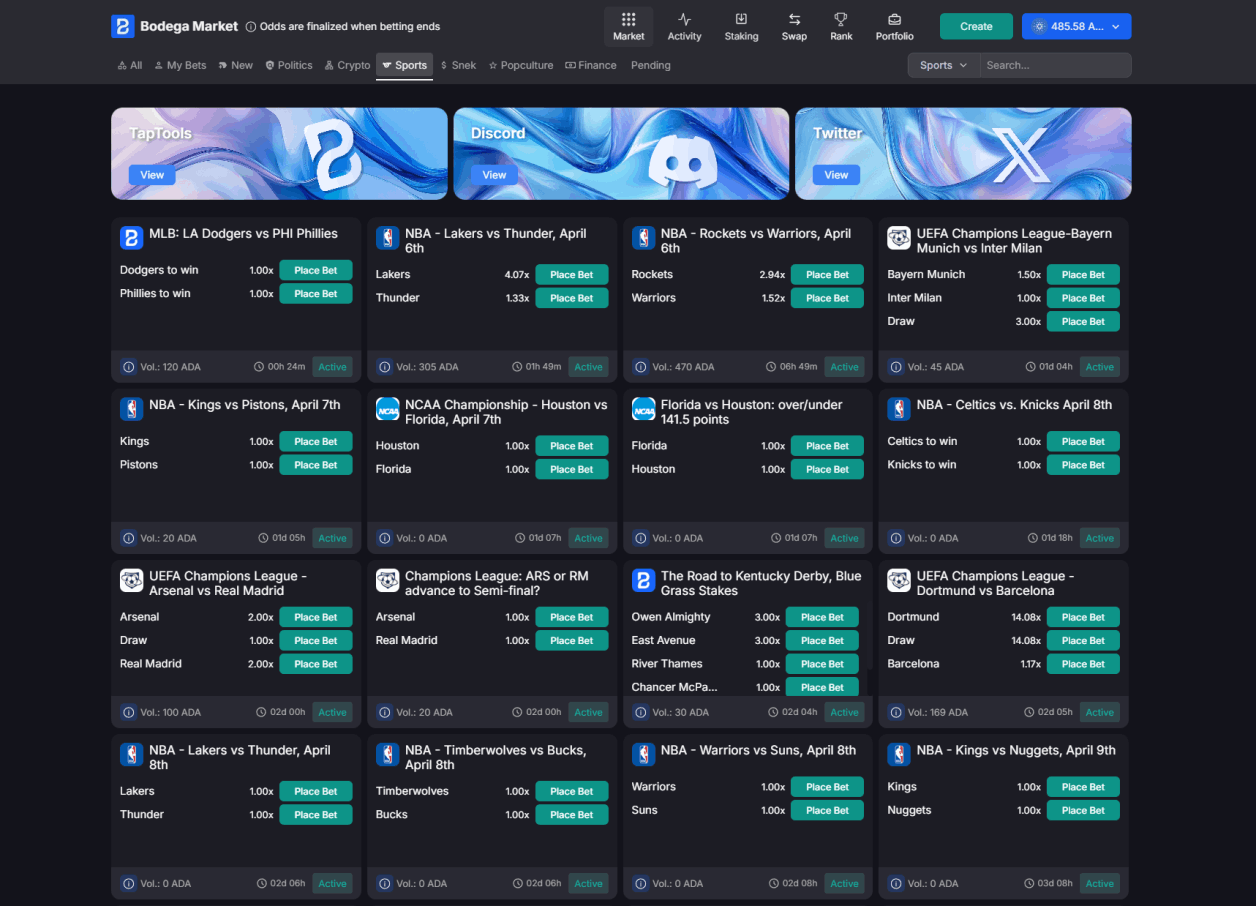Switch to the Politics tab

289,65
